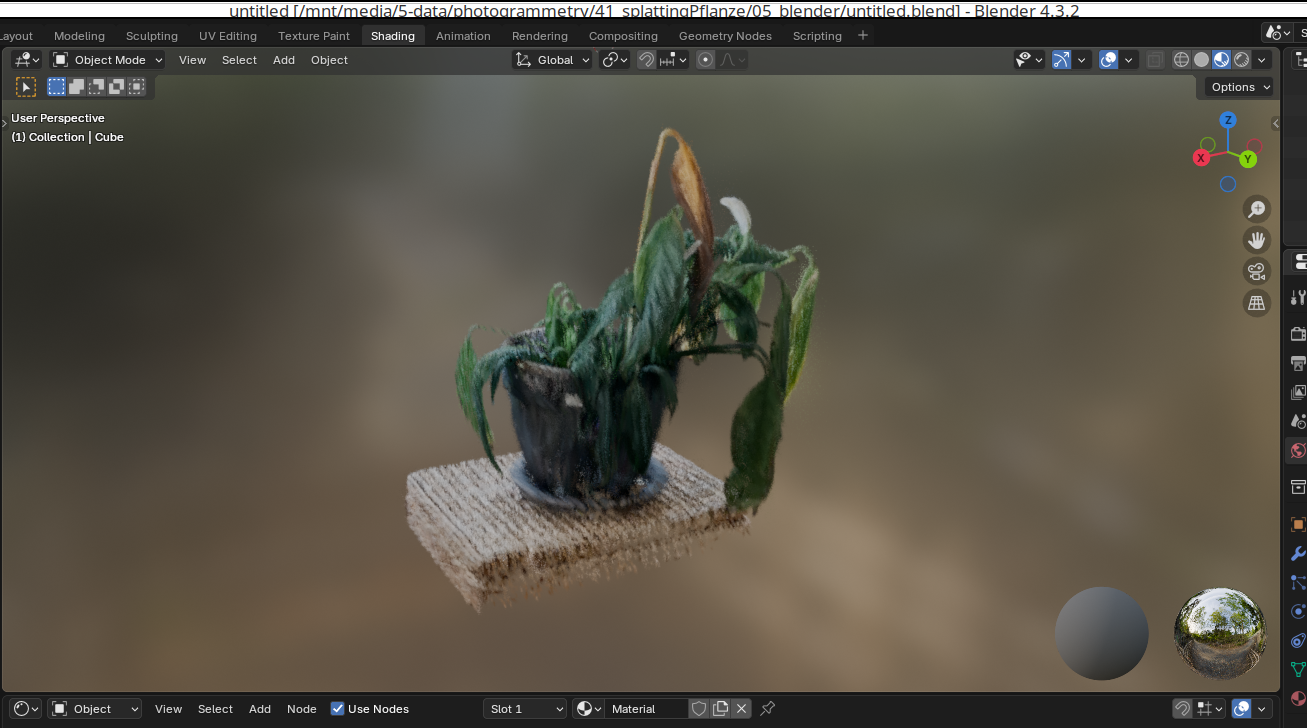Switch perspective/orthographic with grid icon
1307x728 pixels.
[1257, 302]
